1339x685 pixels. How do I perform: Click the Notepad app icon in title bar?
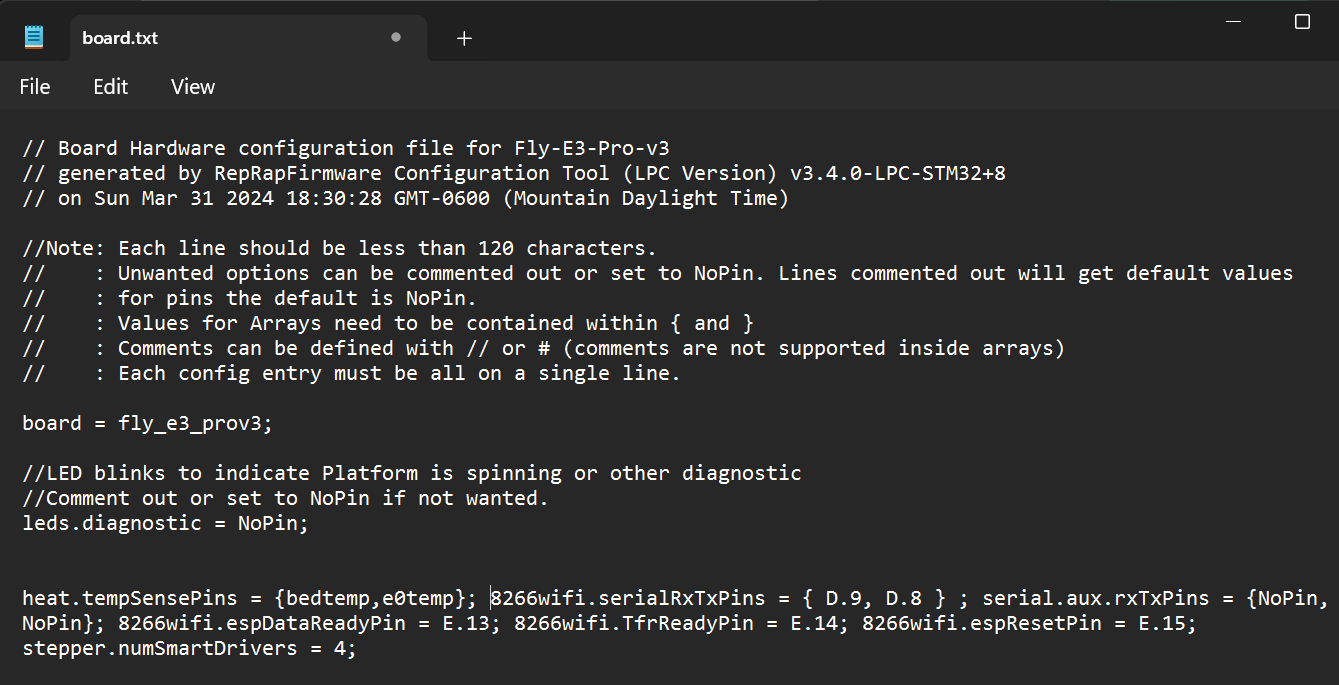pyautogui.click(x=34, y=38)
